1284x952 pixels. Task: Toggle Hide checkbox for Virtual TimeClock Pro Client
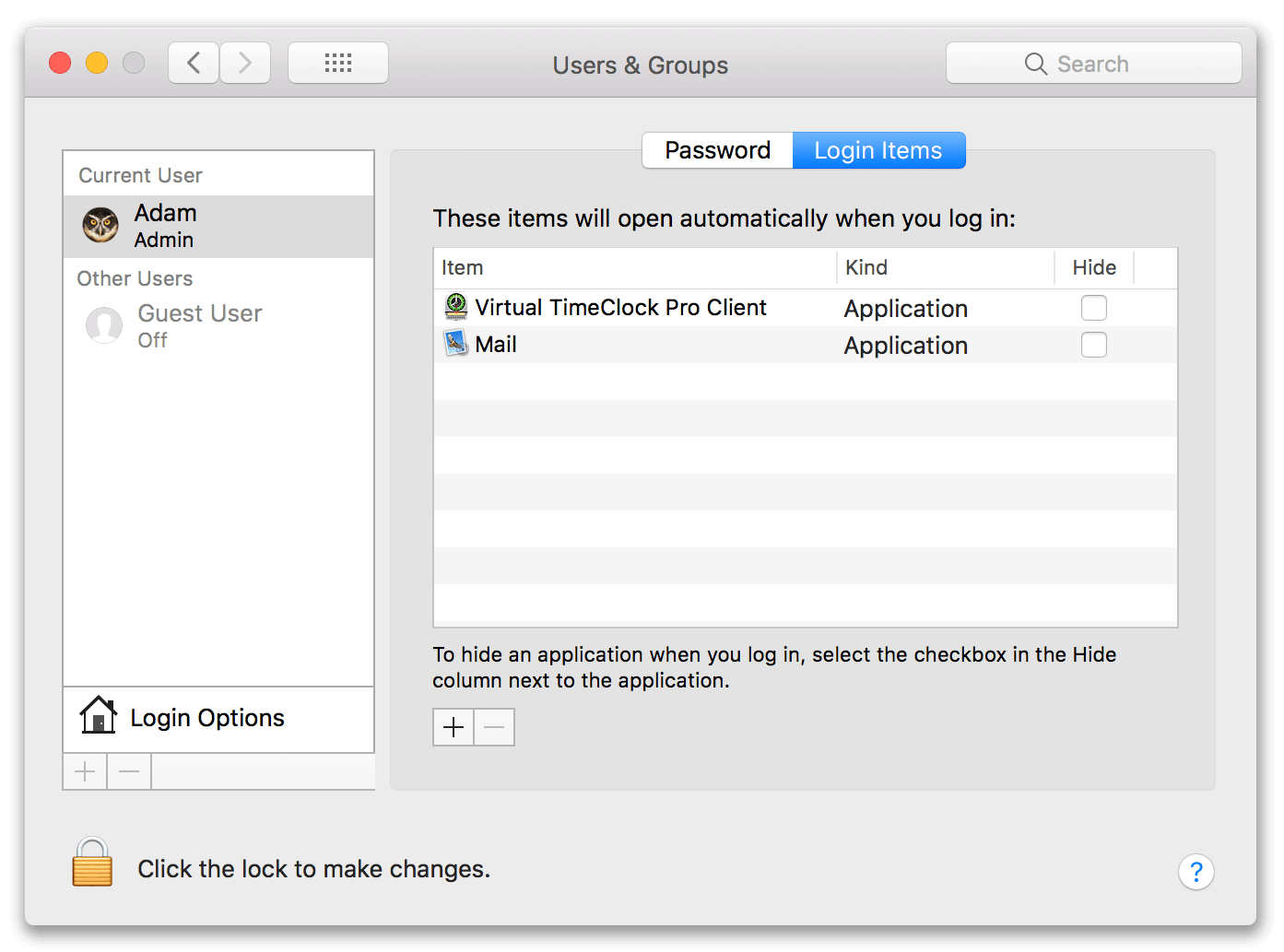(1093, 308)
